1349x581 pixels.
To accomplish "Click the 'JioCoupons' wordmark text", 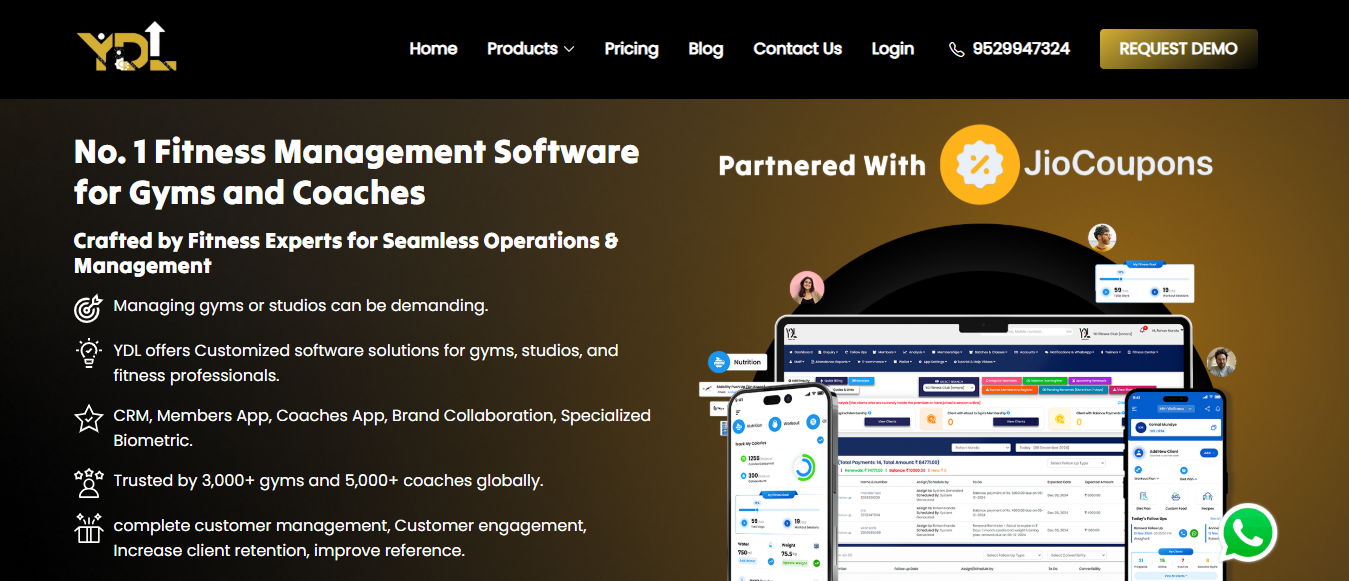I will [x=1118, y=164].
